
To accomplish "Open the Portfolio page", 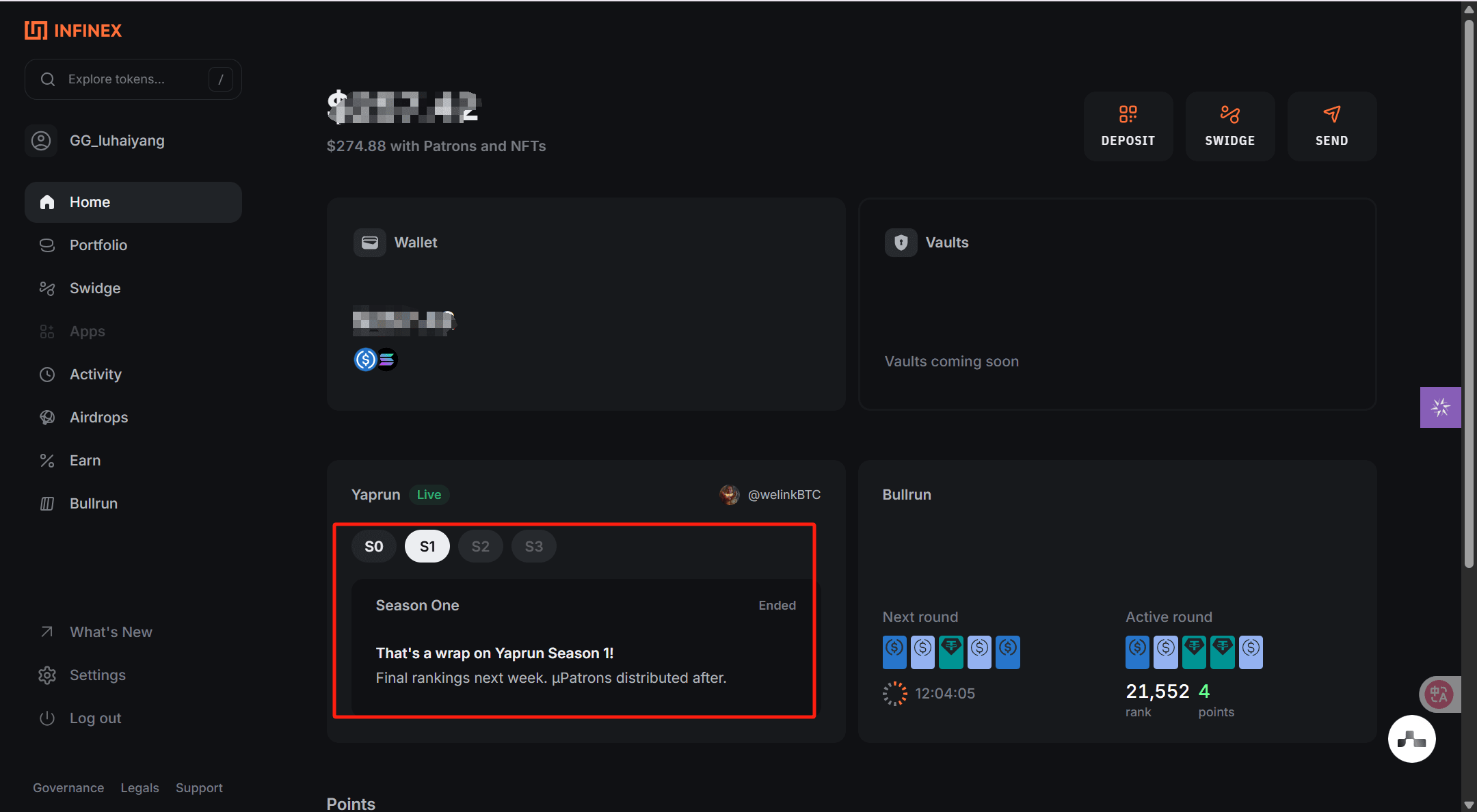I will (133, 245).
